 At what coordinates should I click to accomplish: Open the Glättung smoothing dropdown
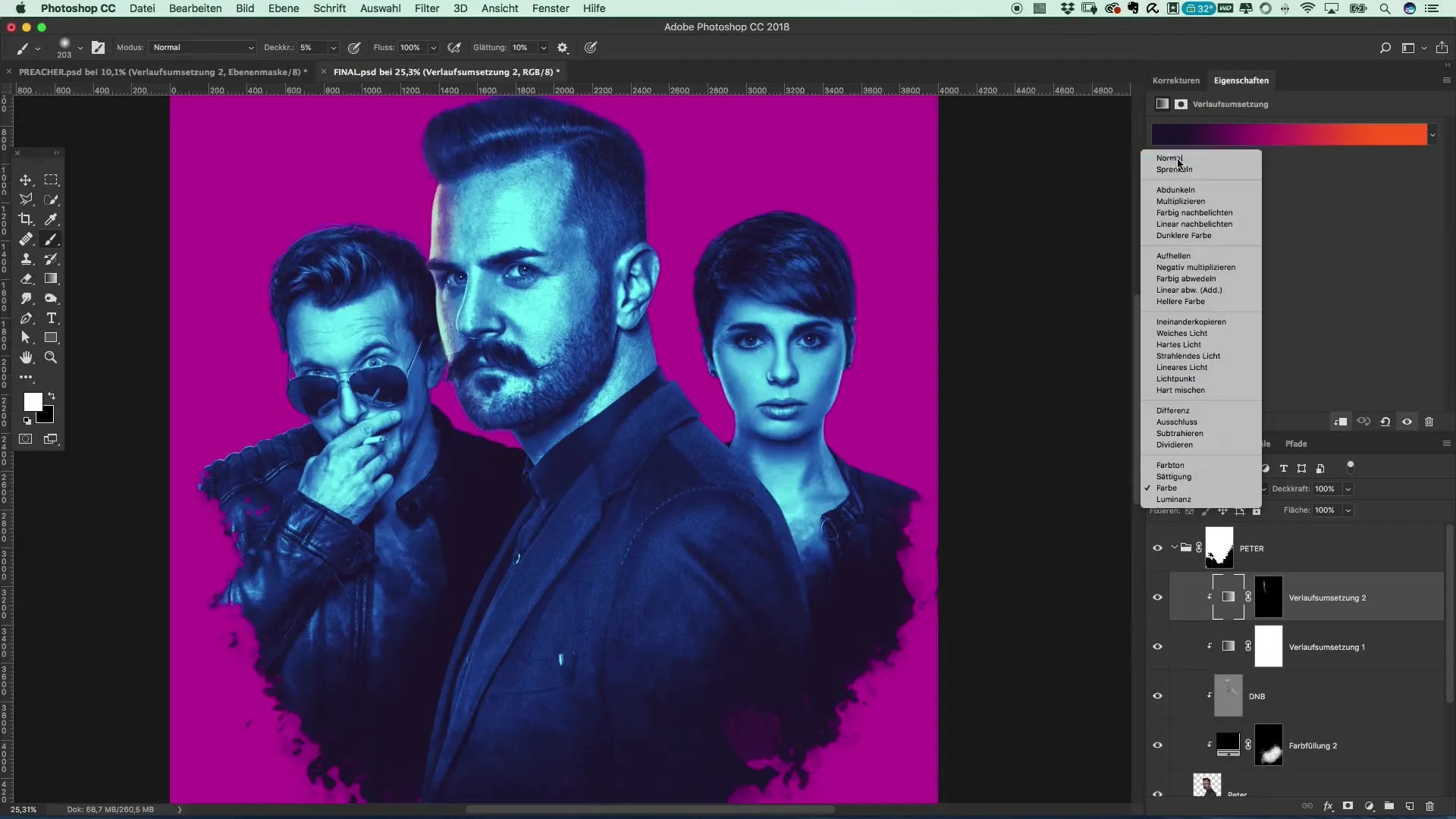[x=544, y=48]
